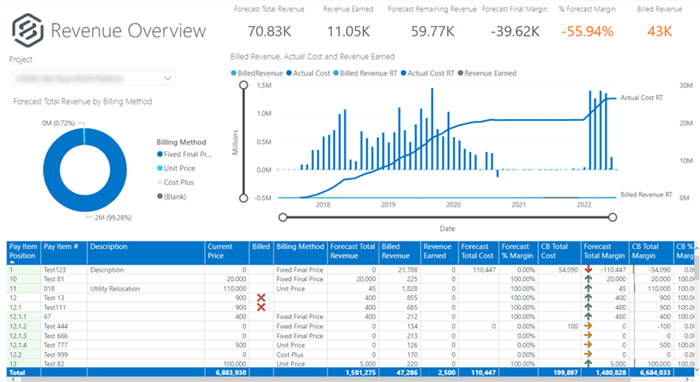Click the orange right arrow in Test 666 row
The width and height of the screenshot is (700, 382).
(x=588, y=336)
